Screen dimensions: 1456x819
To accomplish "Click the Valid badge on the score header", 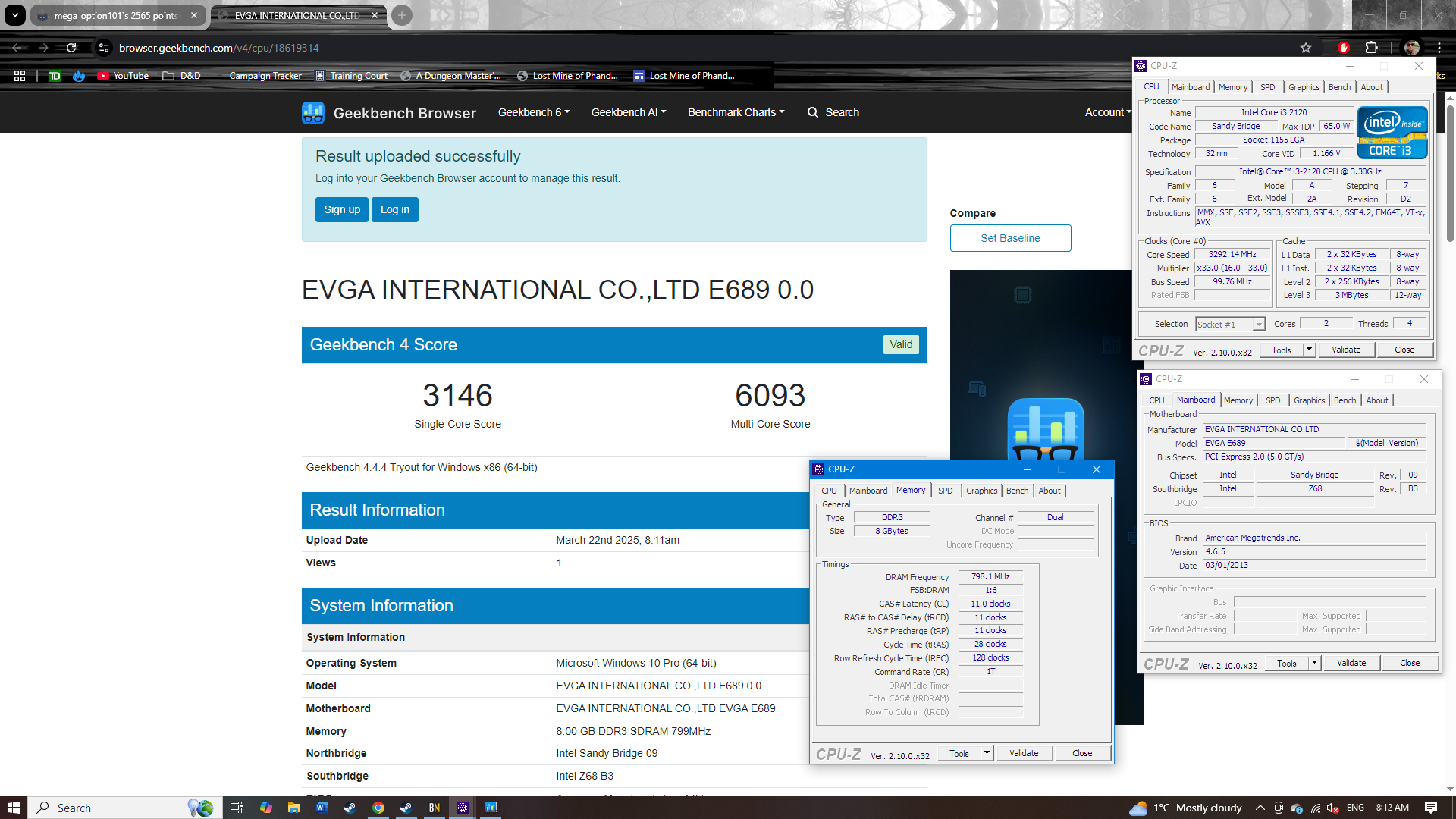I will click(x=901, y=344).
